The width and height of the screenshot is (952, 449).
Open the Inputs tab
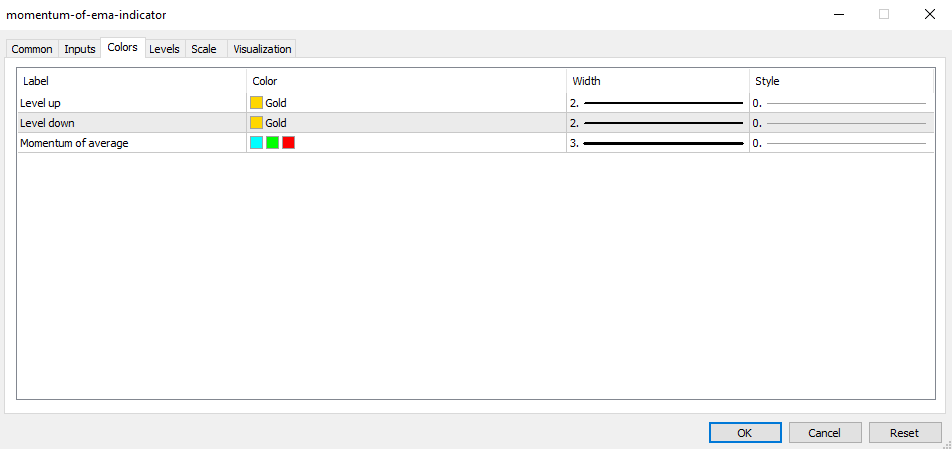pos(80,49)
